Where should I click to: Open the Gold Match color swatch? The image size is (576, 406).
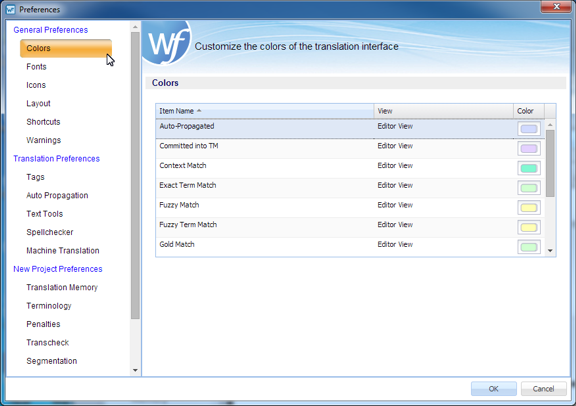(x=529, y=247)
